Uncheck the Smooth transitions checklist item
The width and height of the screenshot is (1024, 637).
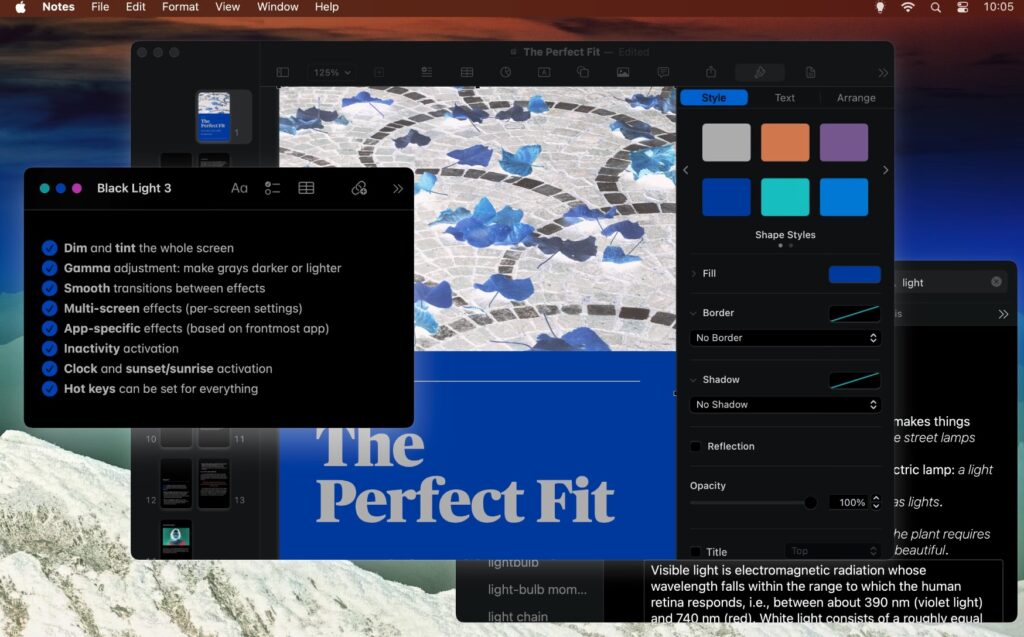pos(50,288)
